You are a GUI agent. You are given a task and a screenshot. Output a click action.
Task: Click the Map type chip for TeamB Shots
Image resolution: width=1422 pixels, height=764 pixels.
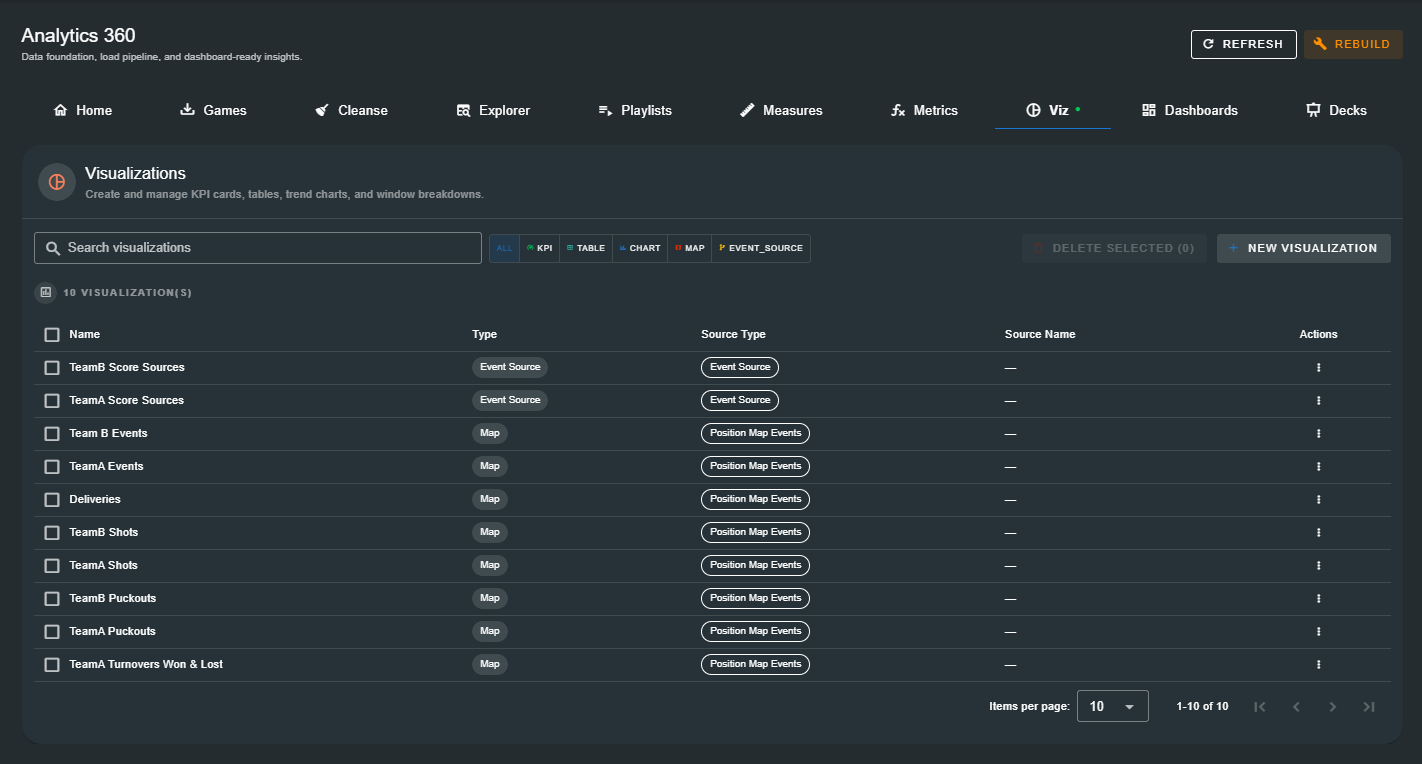pyautogui.click(x=490, y=533)
